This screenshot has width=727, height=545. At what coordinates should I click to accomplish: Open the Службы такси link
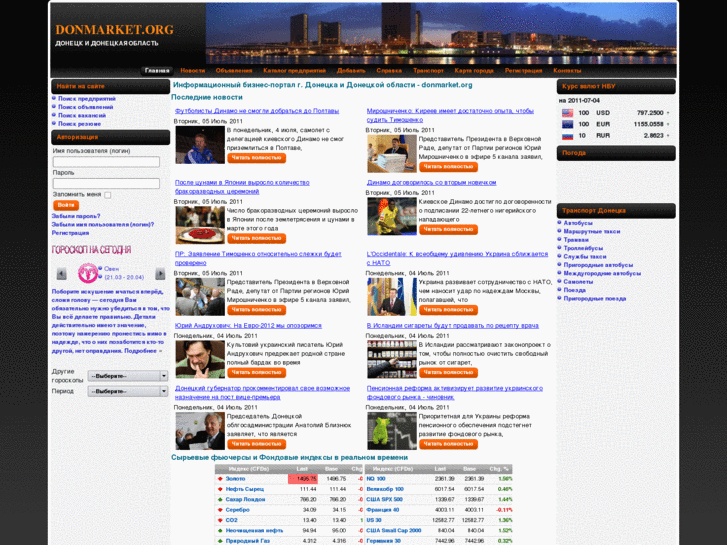(585, 256)
